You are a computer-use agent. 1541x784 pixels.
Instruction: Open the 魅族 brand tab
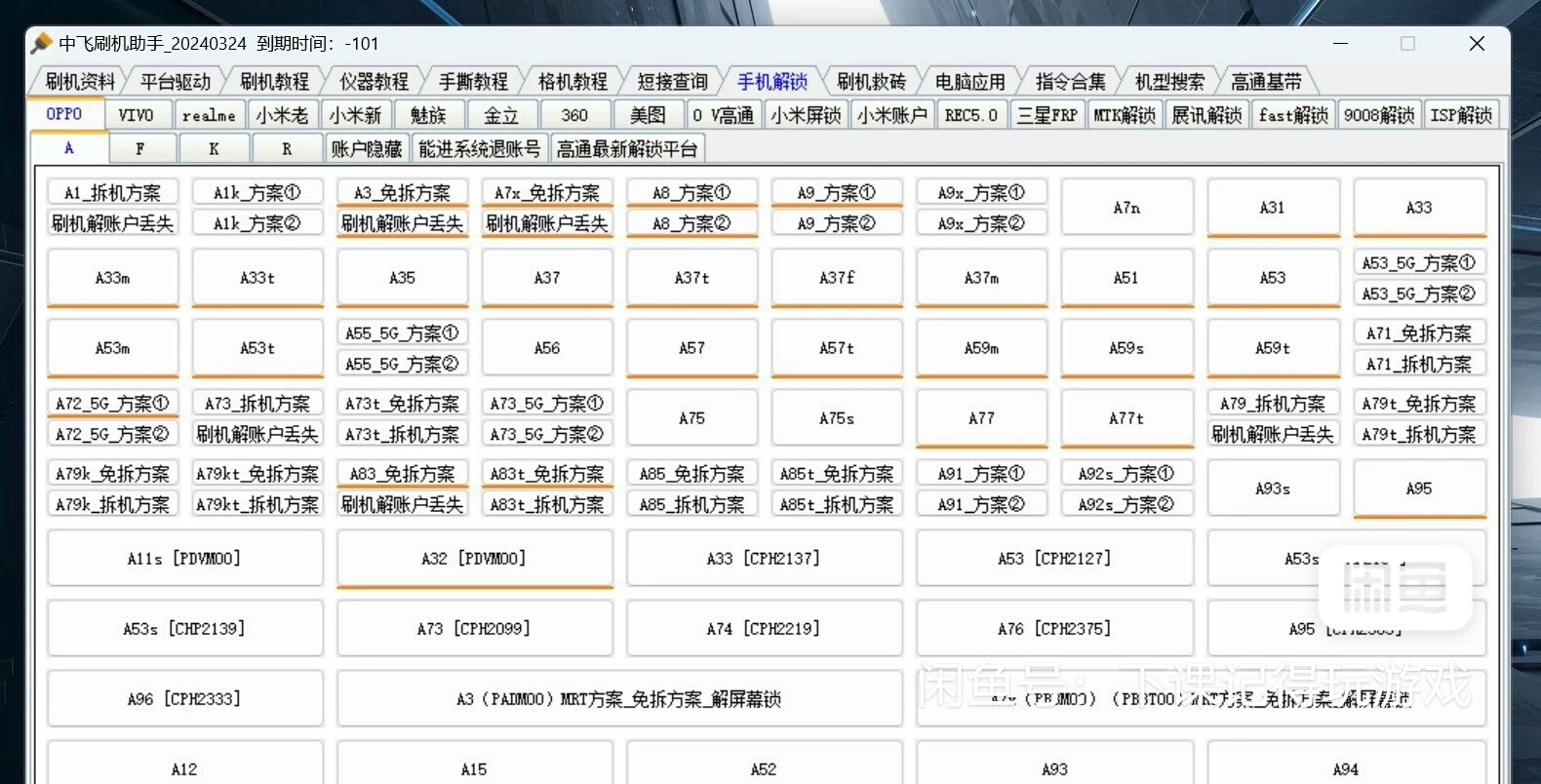click(x=428, y=115)
